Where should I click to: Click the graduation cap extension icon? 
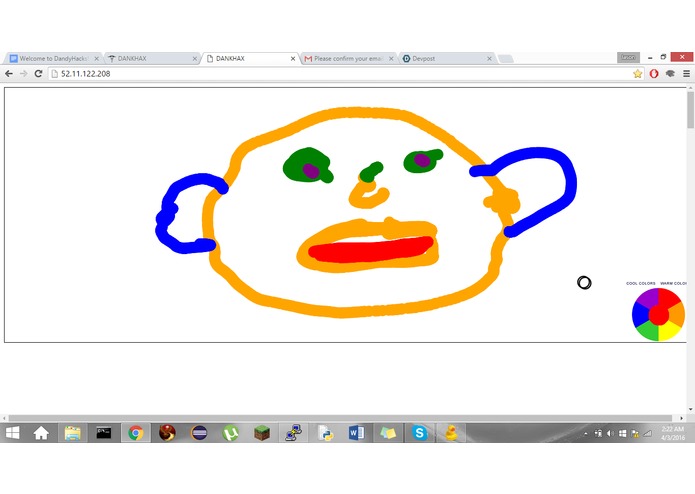click(670, 74)
